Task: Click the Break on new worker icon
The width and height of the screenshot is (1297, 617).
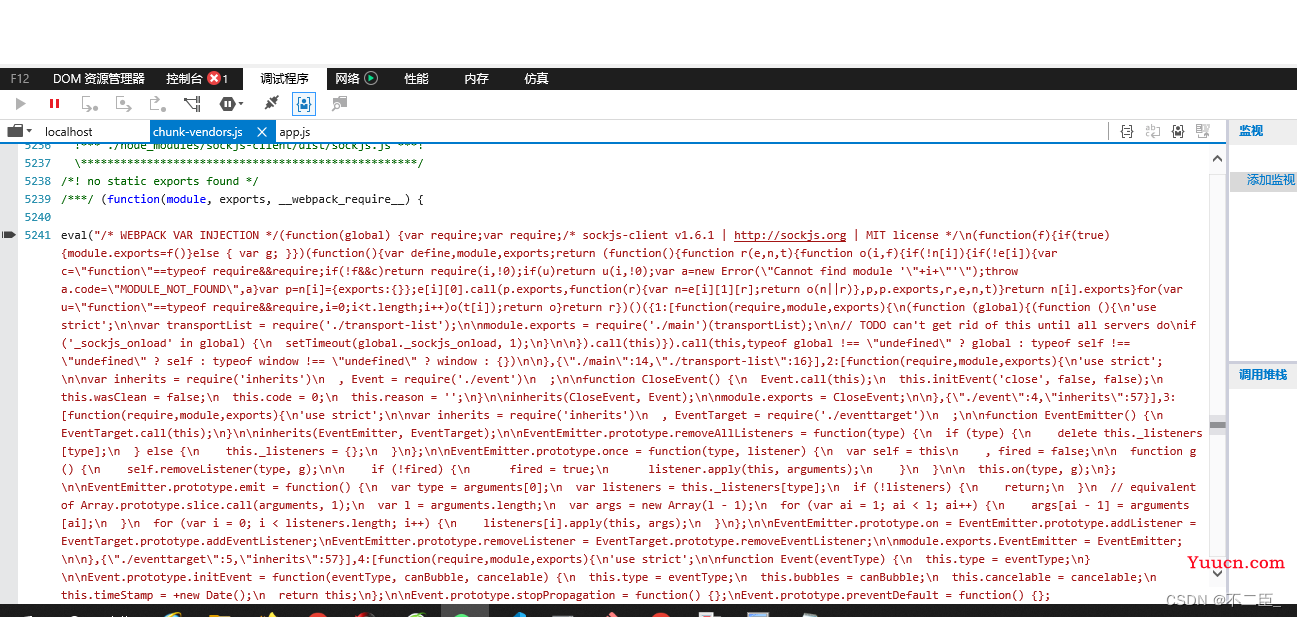Action: click(192, 103)
